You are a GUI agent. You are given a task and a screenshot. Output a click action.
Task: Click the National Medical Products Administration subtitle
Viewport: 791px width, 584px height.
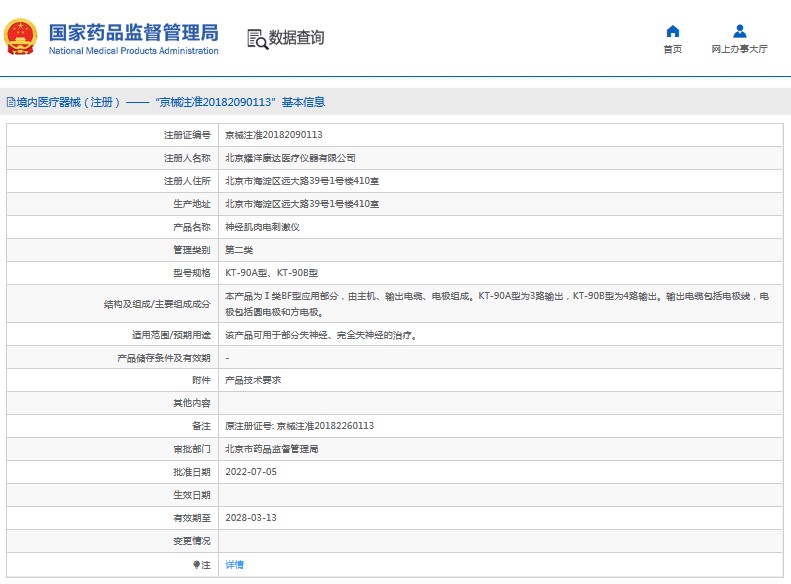point(134,51)
